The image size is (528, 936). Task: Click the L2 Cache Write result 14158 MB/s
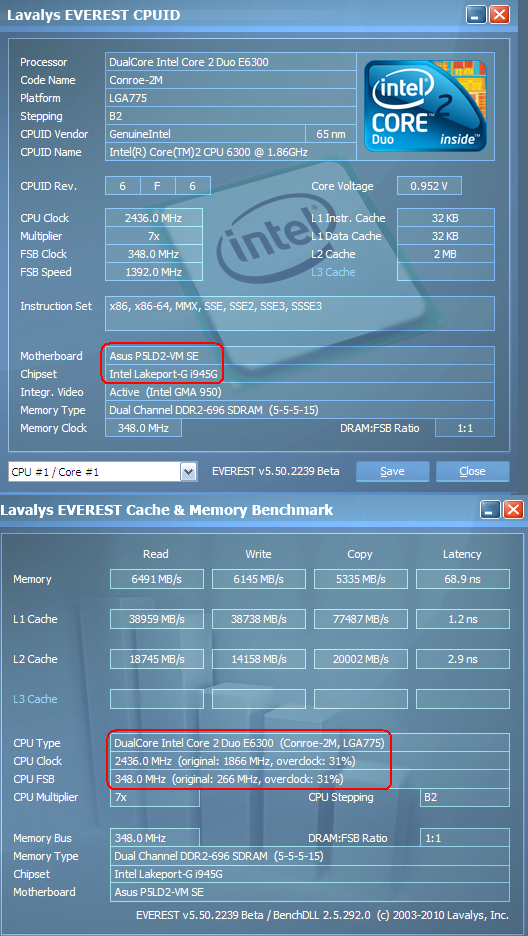point(259,659)
